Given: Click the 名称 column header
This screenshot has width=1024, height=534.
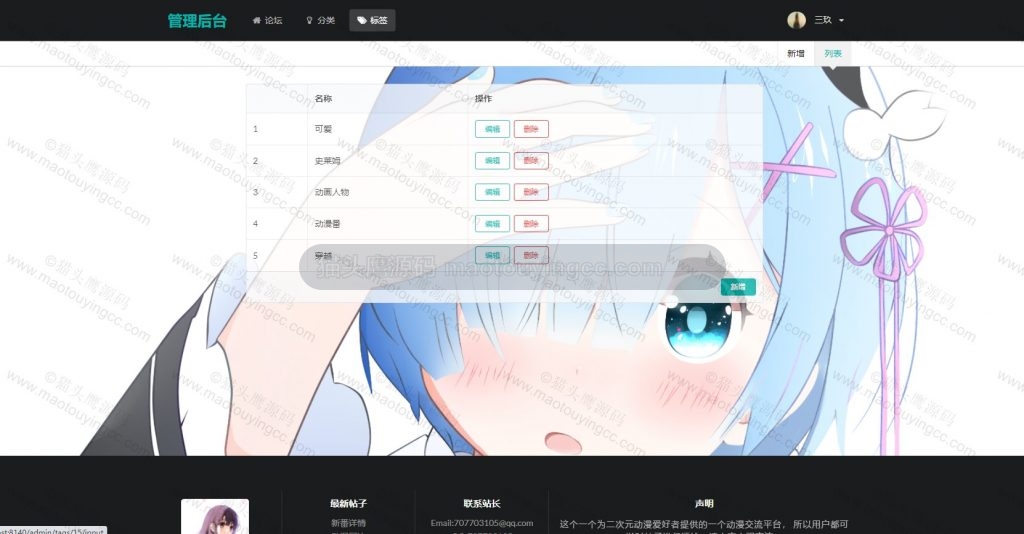Looking at the screenshot, I should pos(323,99).
